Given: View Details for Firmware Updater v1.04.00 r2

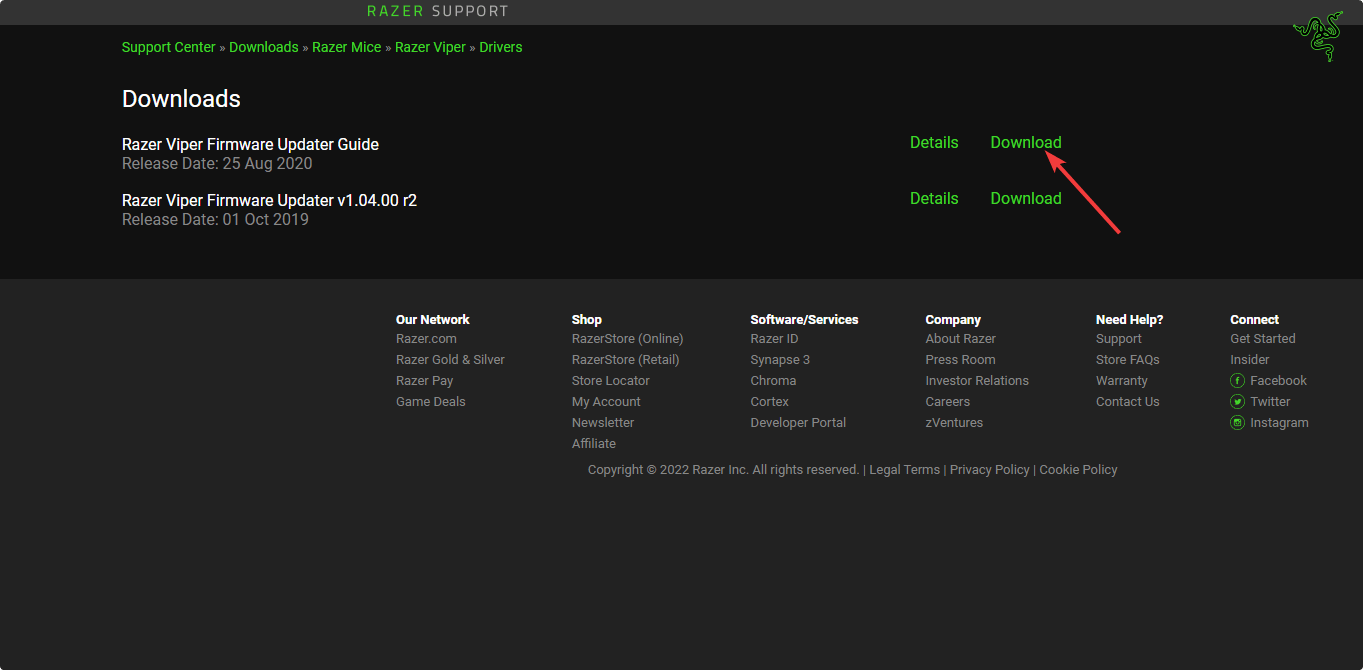Looking at the screenshot, I should click(x=934, y=198).
